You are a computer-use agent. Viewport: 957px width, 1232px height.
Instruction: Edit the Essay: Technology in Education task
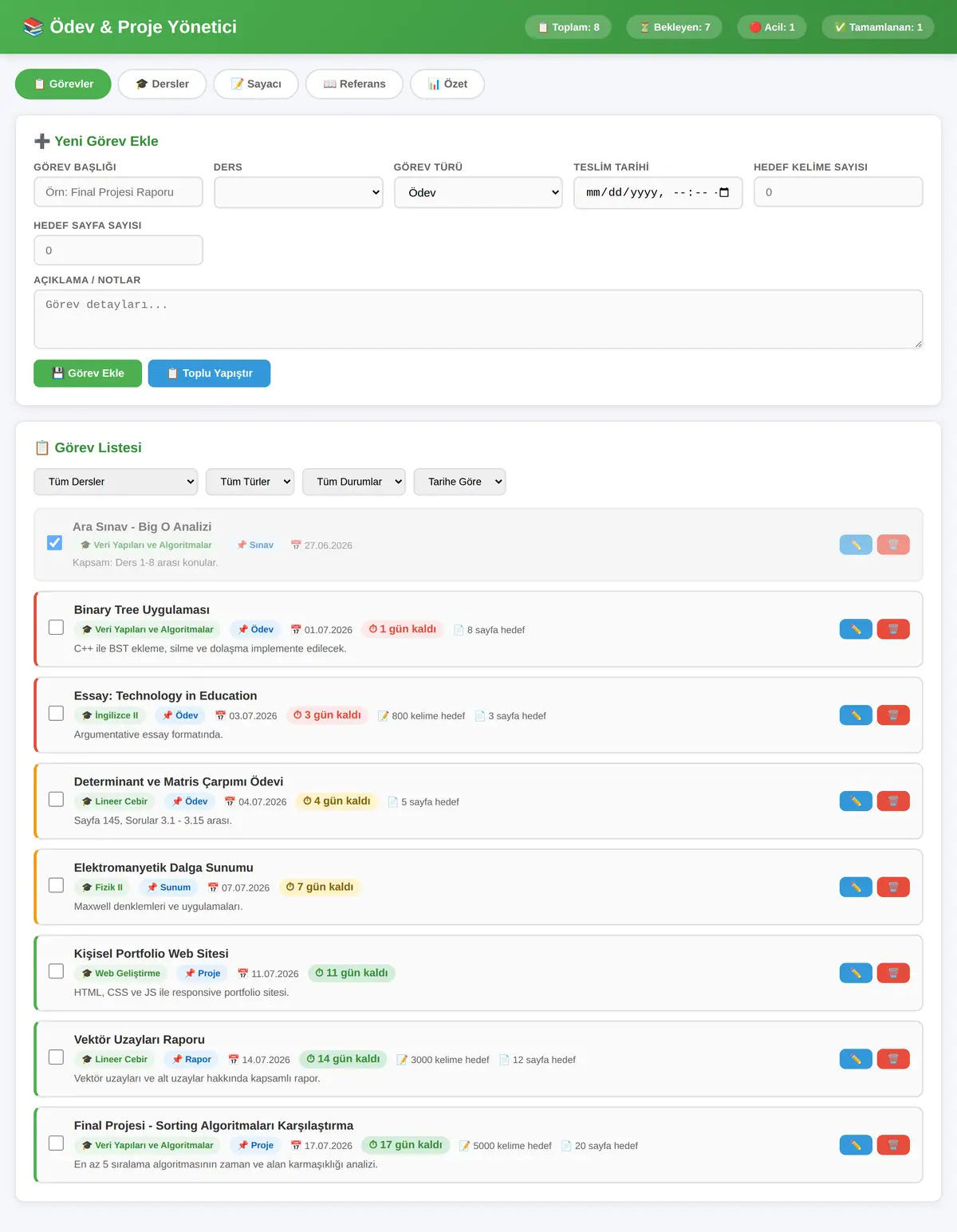coord(856,715)
